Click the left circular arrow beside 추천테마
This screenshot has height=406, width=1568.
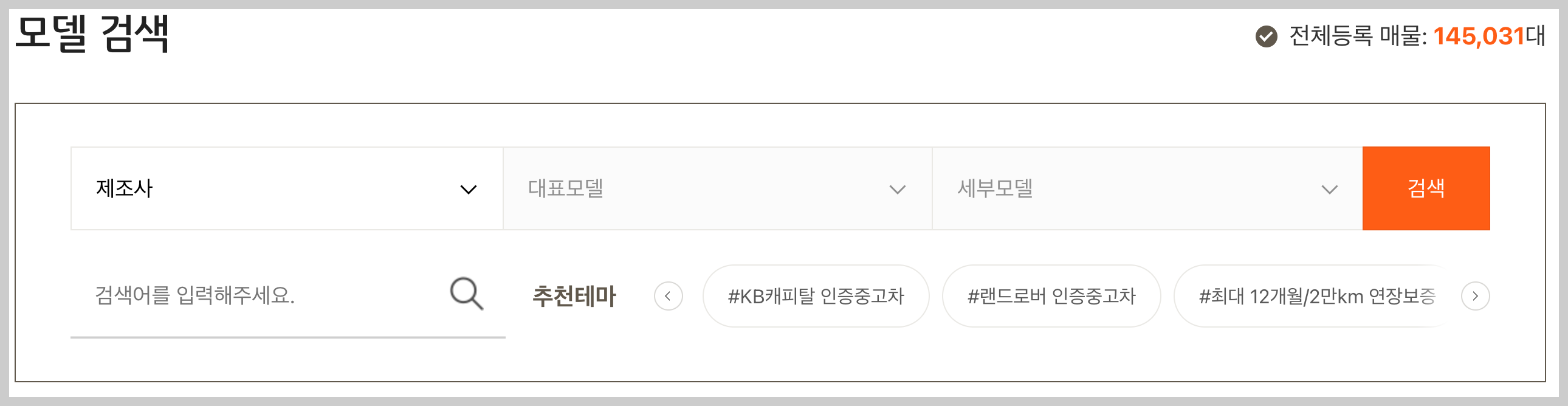(669, 296)
